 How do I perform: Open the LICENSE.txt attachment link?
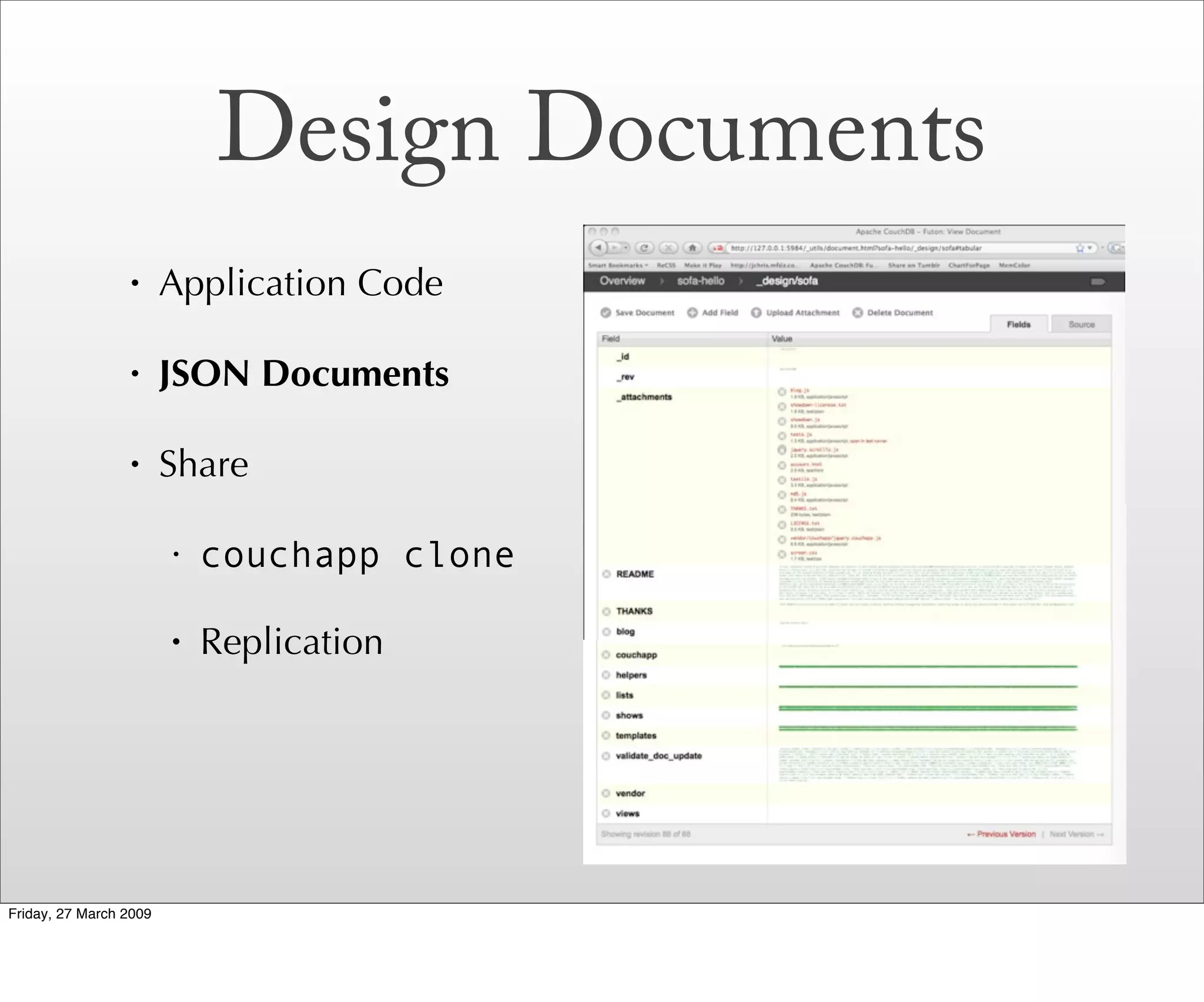[805, 523]
